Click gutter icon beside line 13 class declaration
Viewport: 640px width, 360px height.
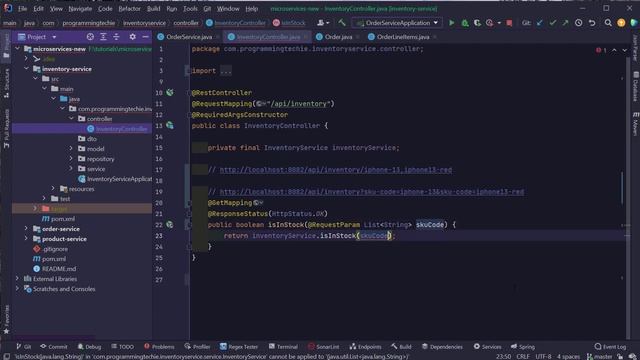pos(170,126)
